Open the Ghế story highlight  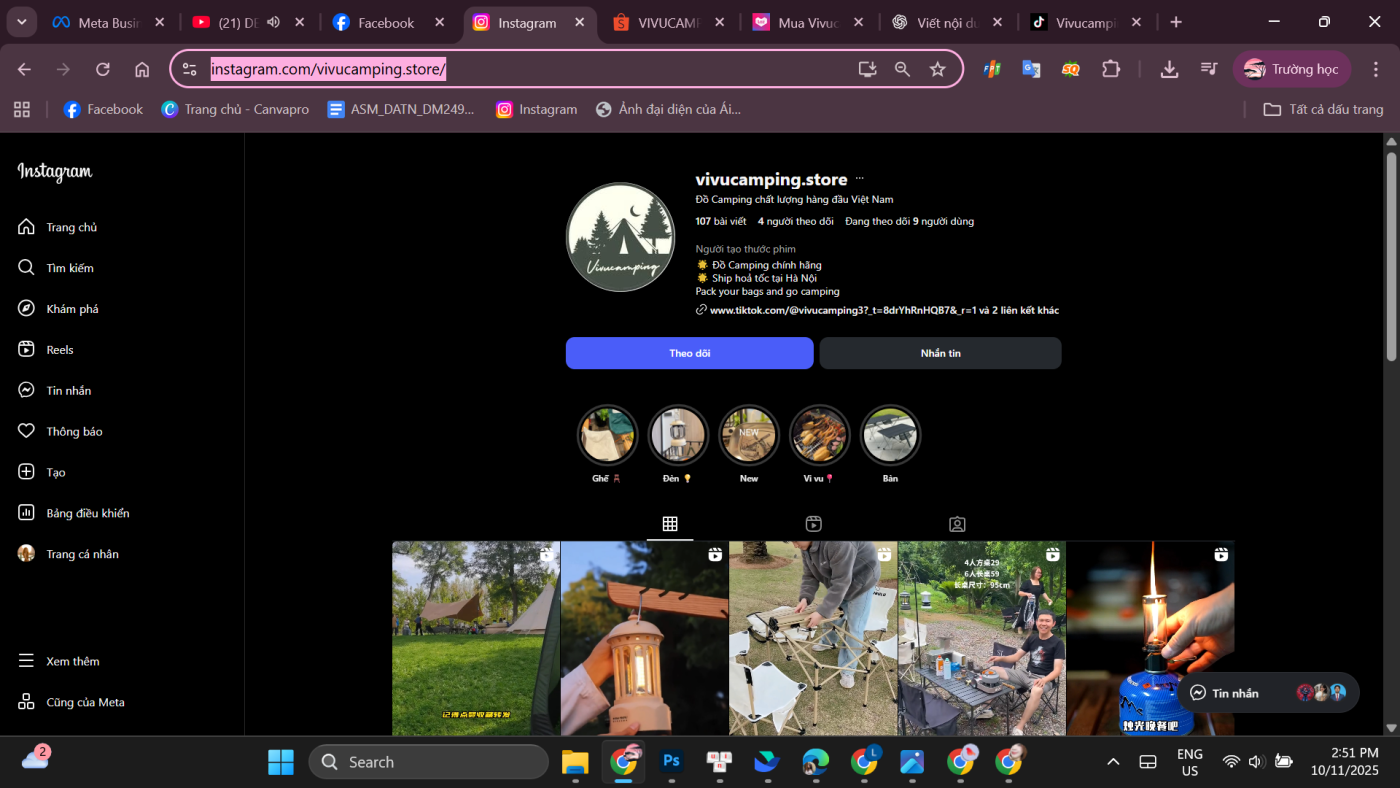607,435
